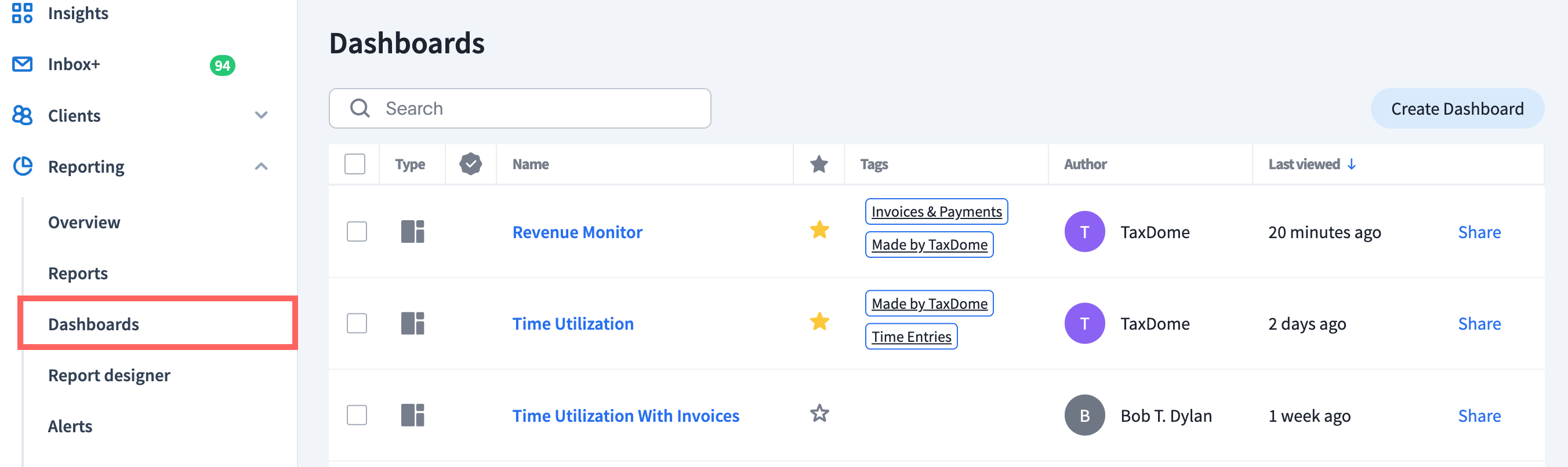Select the Time Utilization With Invoices checkbox
This screenshot has height=467, width=1568.
coord(357,415)
